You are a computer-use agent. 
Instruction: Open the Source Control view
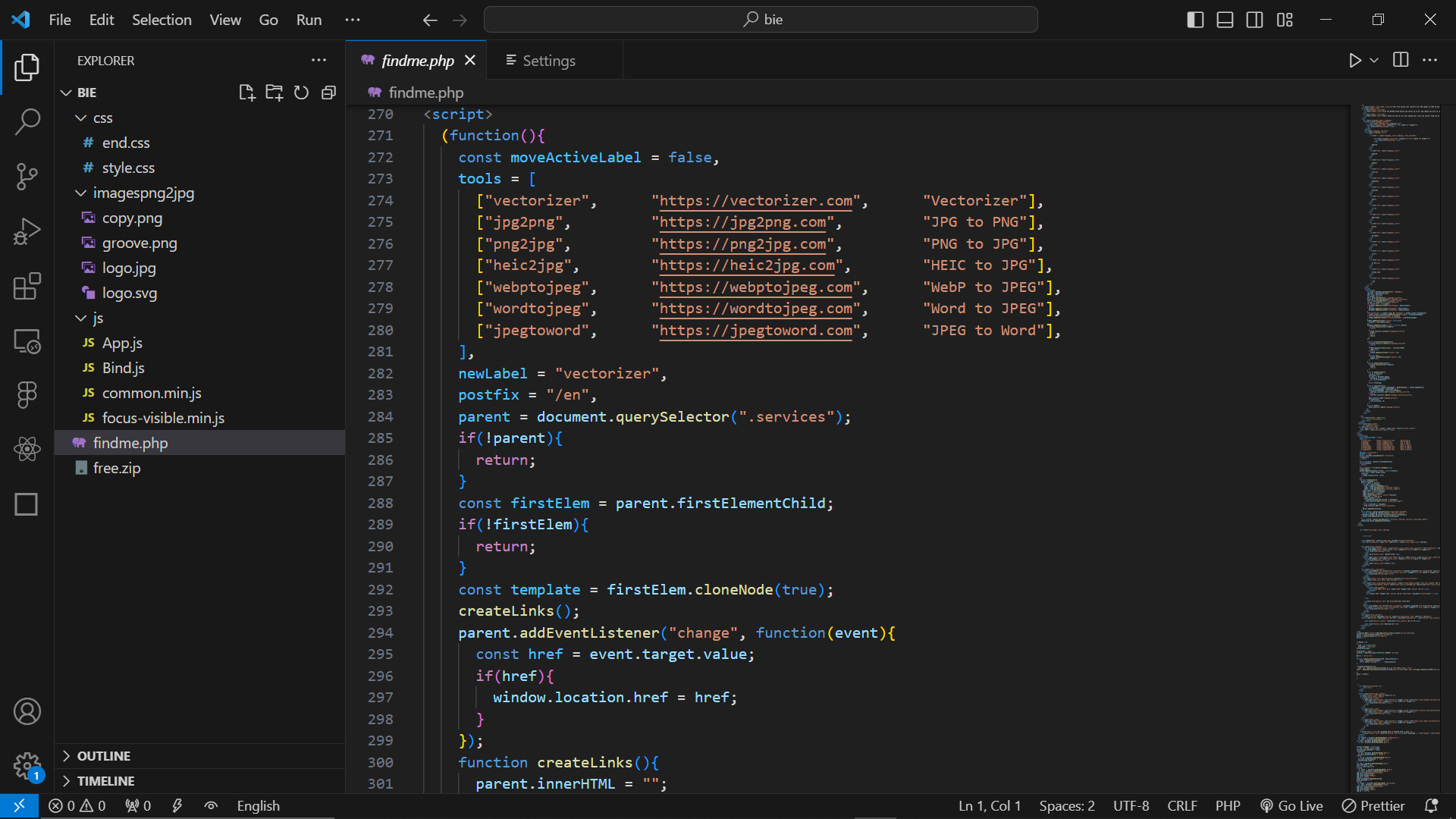[x=27, y=176]
